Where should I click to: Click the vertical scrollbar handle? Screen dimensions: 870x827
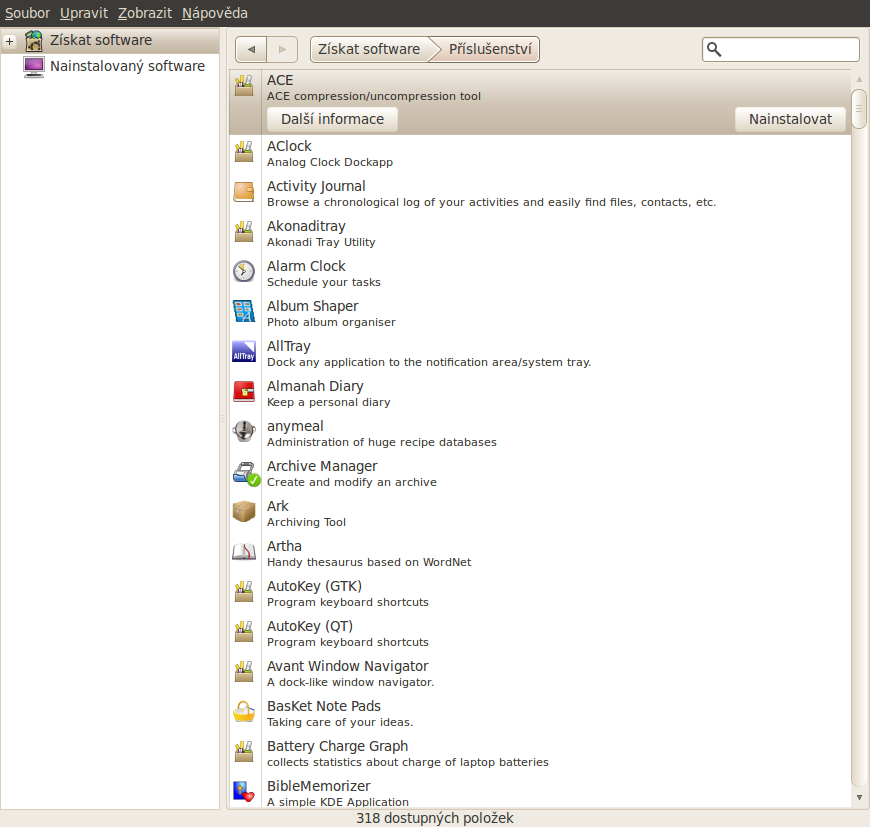pyautogui.click(x=858, y=109)
